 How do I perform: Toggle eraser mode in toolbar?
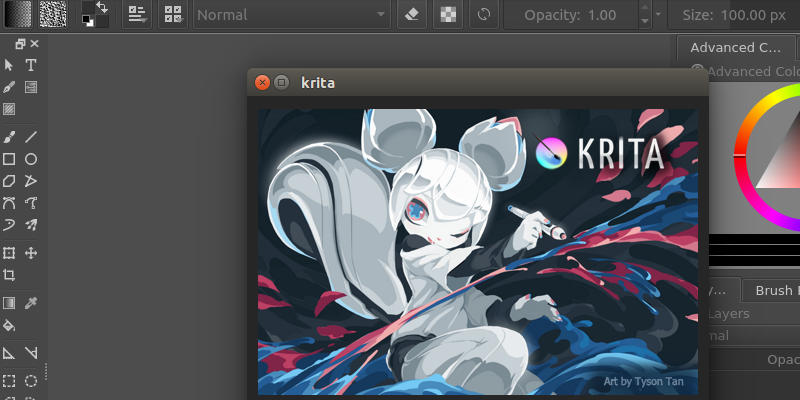412,15
